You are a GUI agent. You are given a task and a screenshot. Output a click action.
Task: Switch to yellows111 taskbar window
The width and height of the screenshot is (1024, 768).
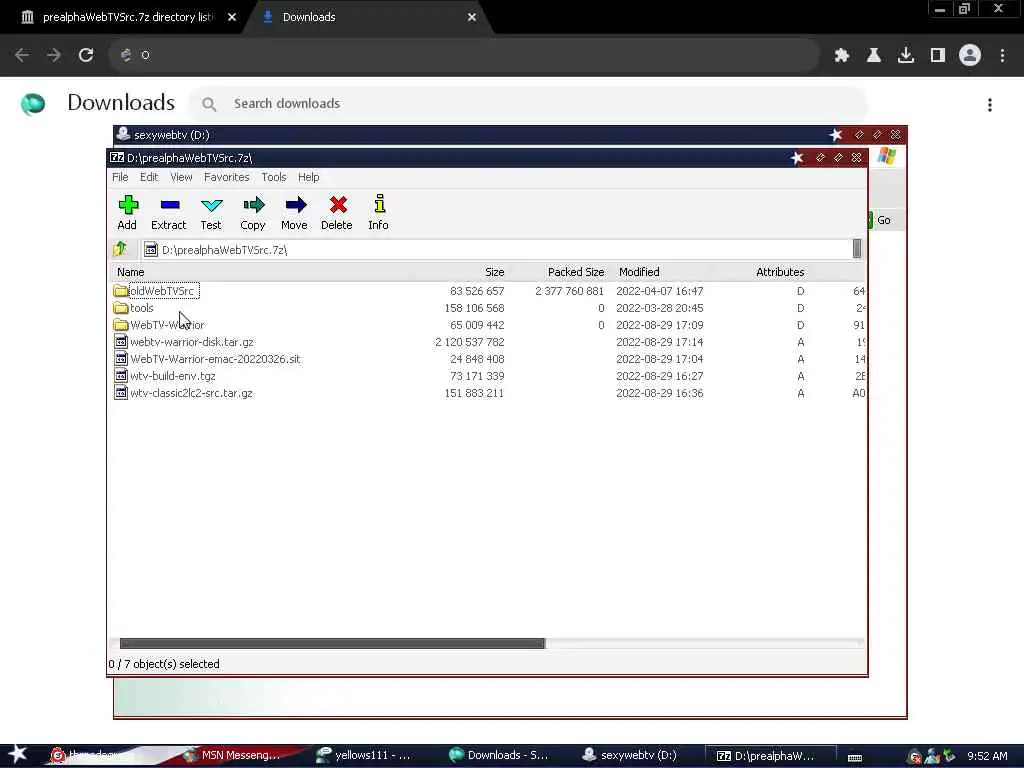[x=364, y=755]
